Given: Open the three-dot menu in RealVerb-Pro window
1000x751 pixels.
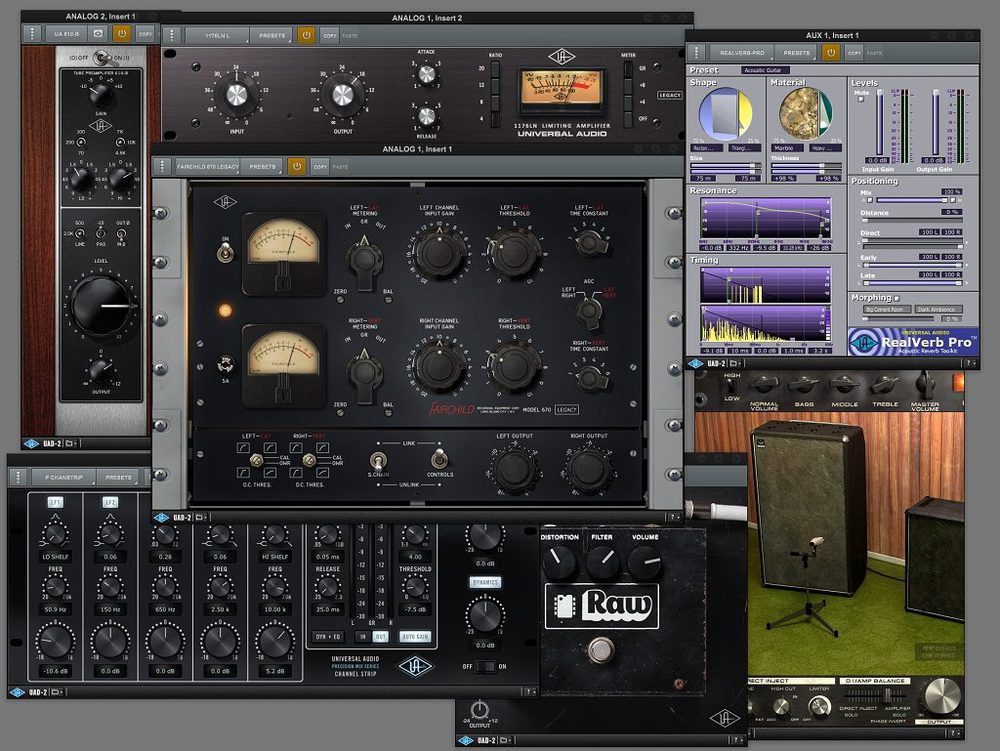Looking at the screenshot, I should (x=696, y=53).
